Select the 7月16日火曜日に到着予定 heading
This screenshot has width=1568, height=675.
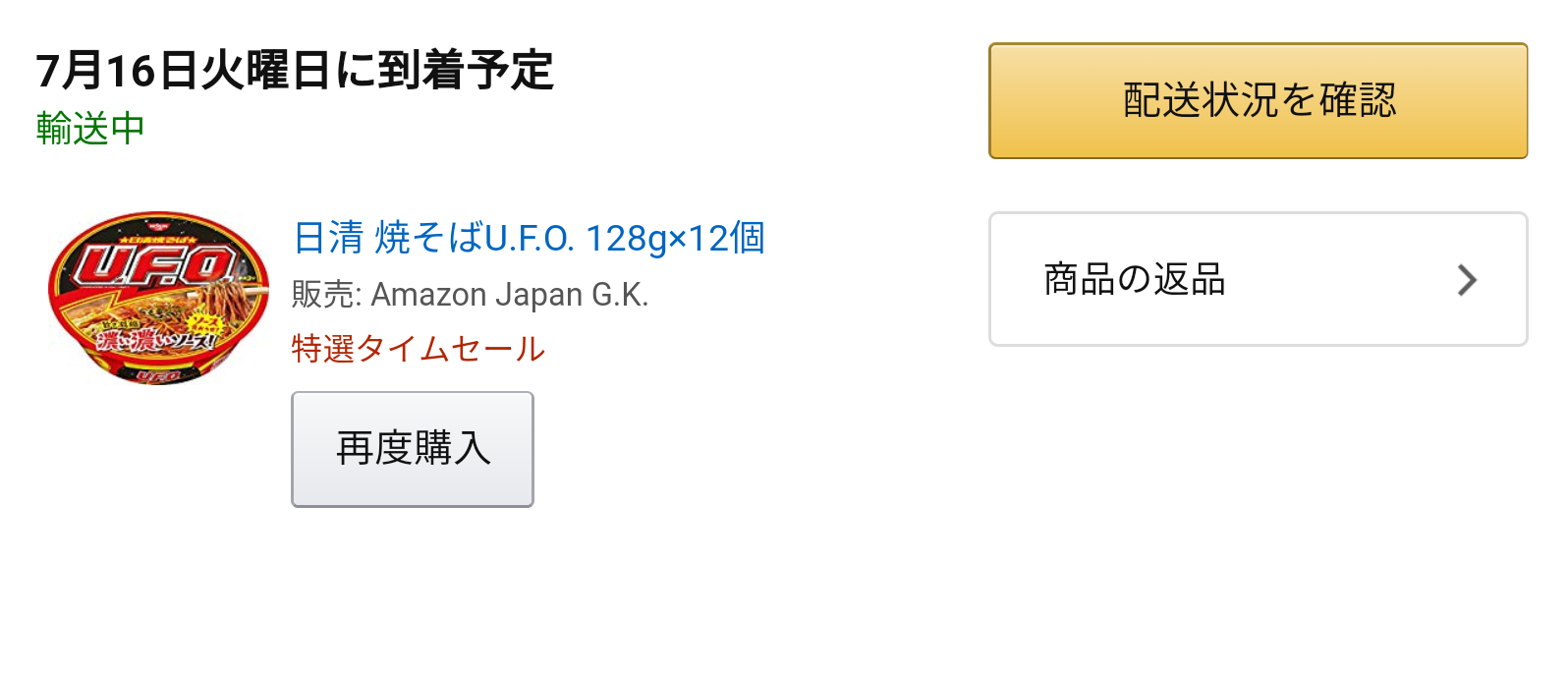click(295, 71)
